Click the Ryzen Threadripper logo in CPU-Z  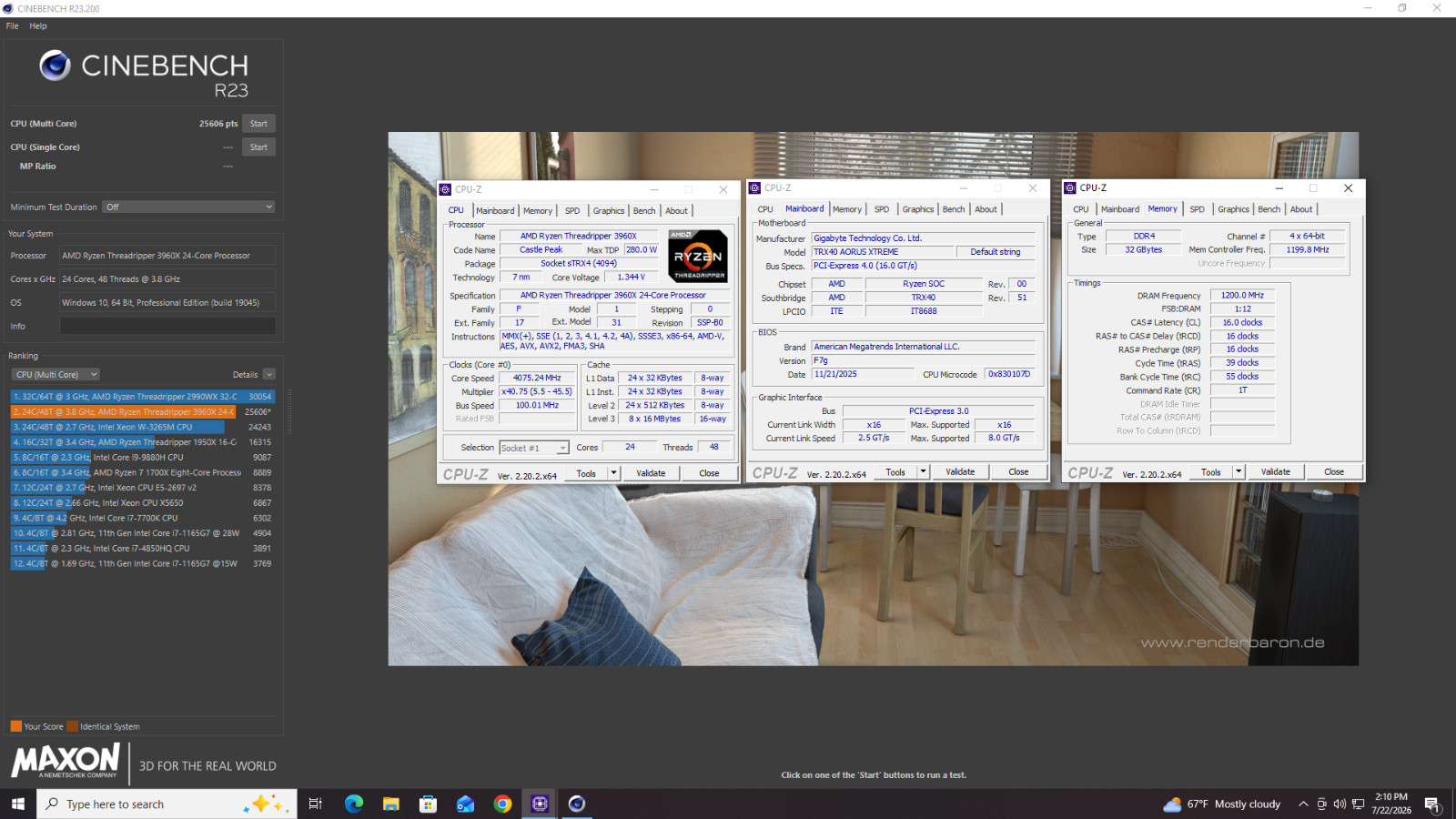pos(698,256)
